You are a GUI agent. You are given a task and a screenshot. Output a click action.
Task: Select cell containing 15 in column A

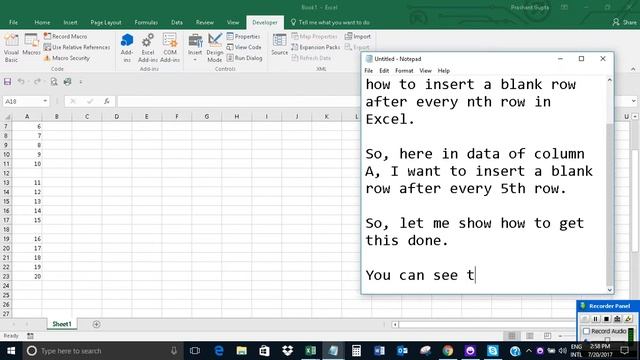[x=27, y=220]
